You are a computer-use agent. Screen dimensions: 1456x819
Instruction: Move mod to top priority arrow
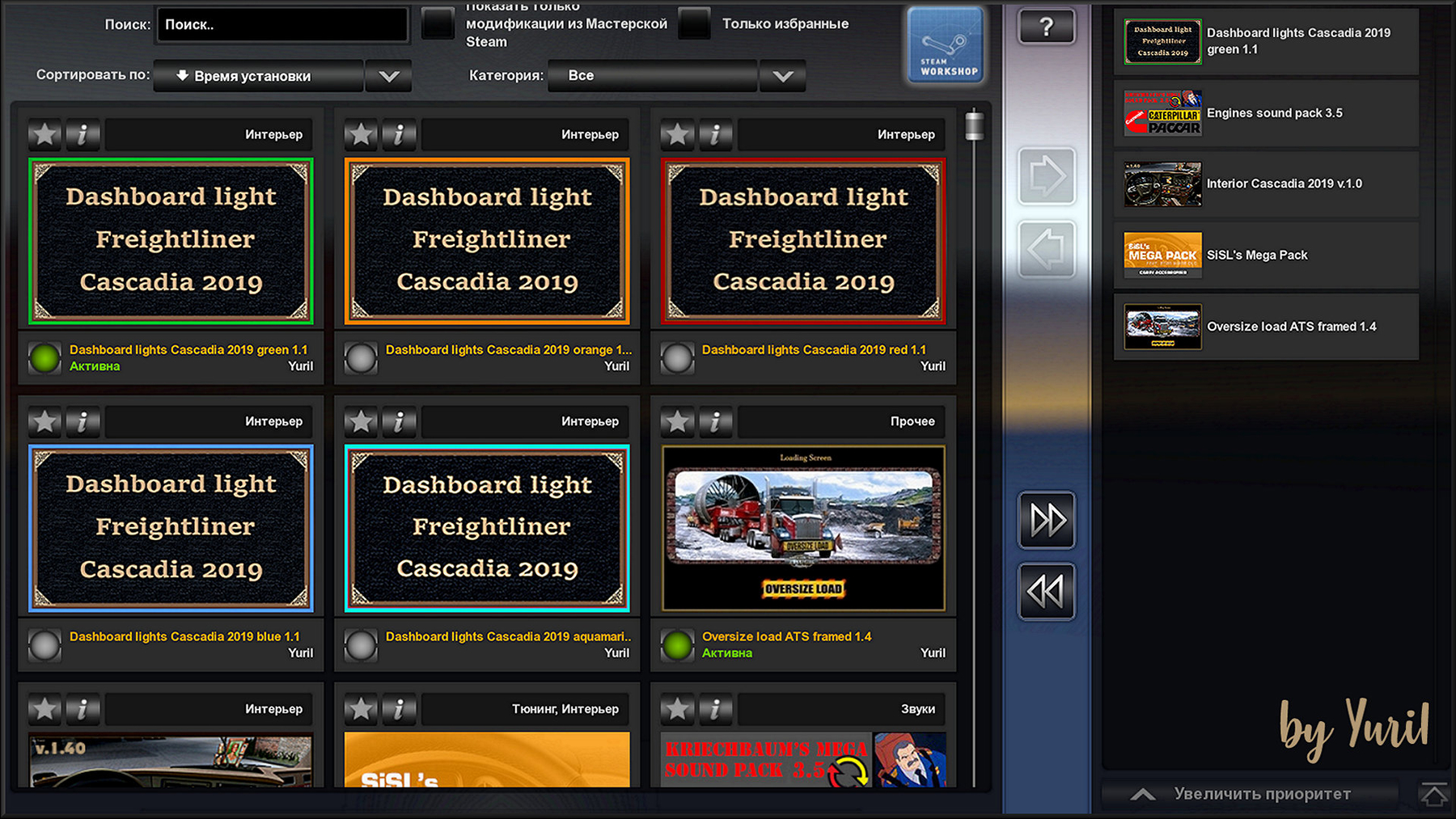tap(1433, 794)
